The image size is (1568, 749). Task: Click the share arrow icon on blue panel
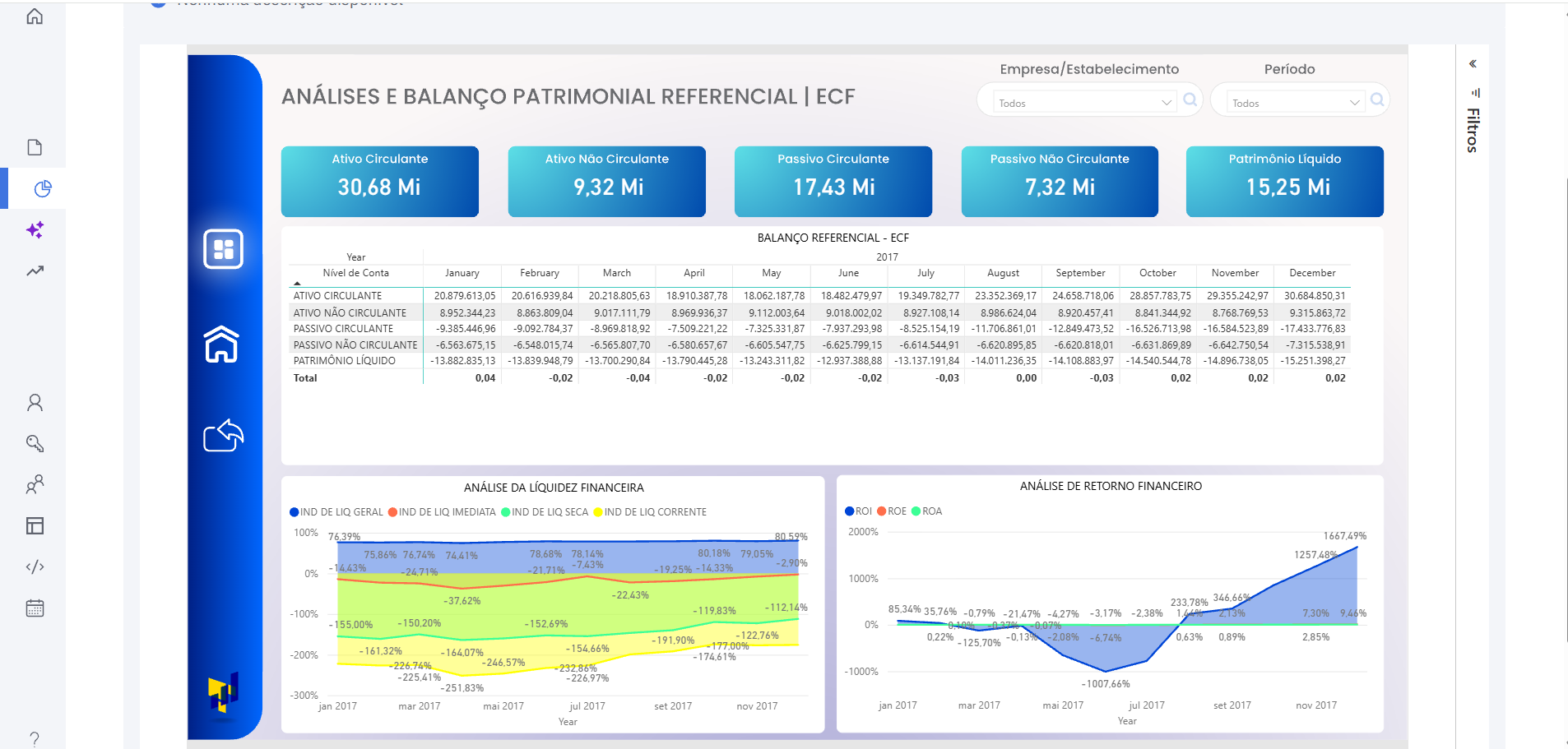click(x=225, y=435)
